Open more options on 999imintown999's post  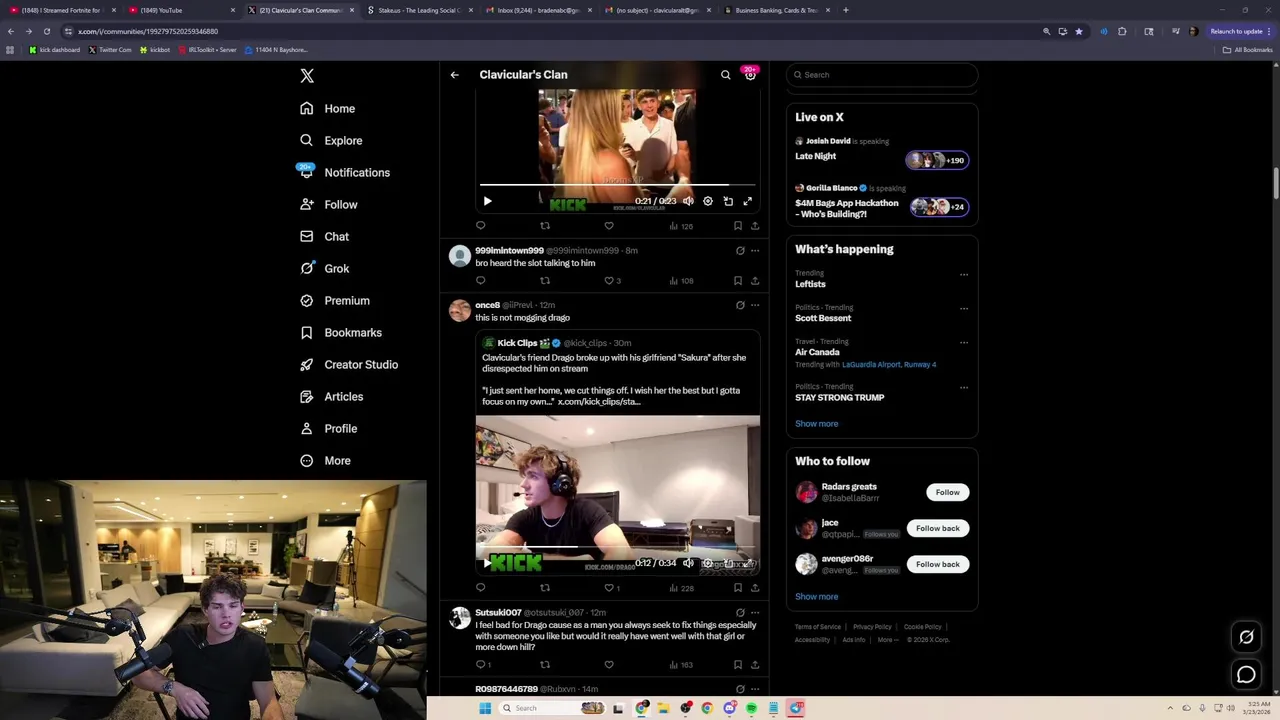[x=755, y=251]
